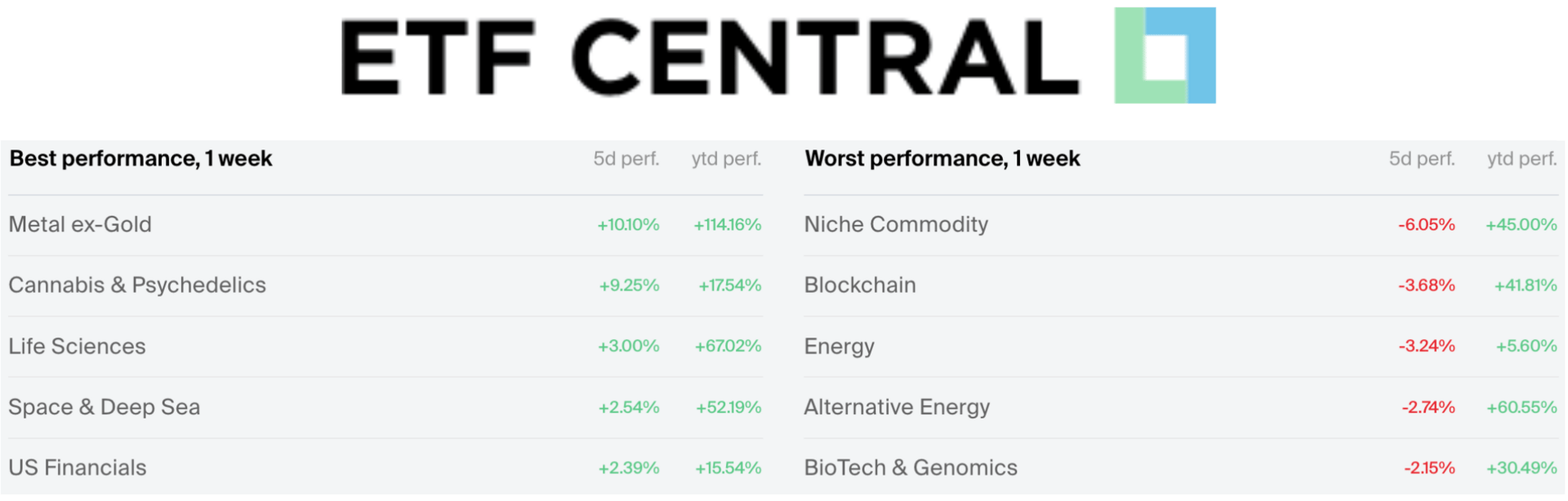Click 5d perf. header in Best performance table

[x=626, y=159]
